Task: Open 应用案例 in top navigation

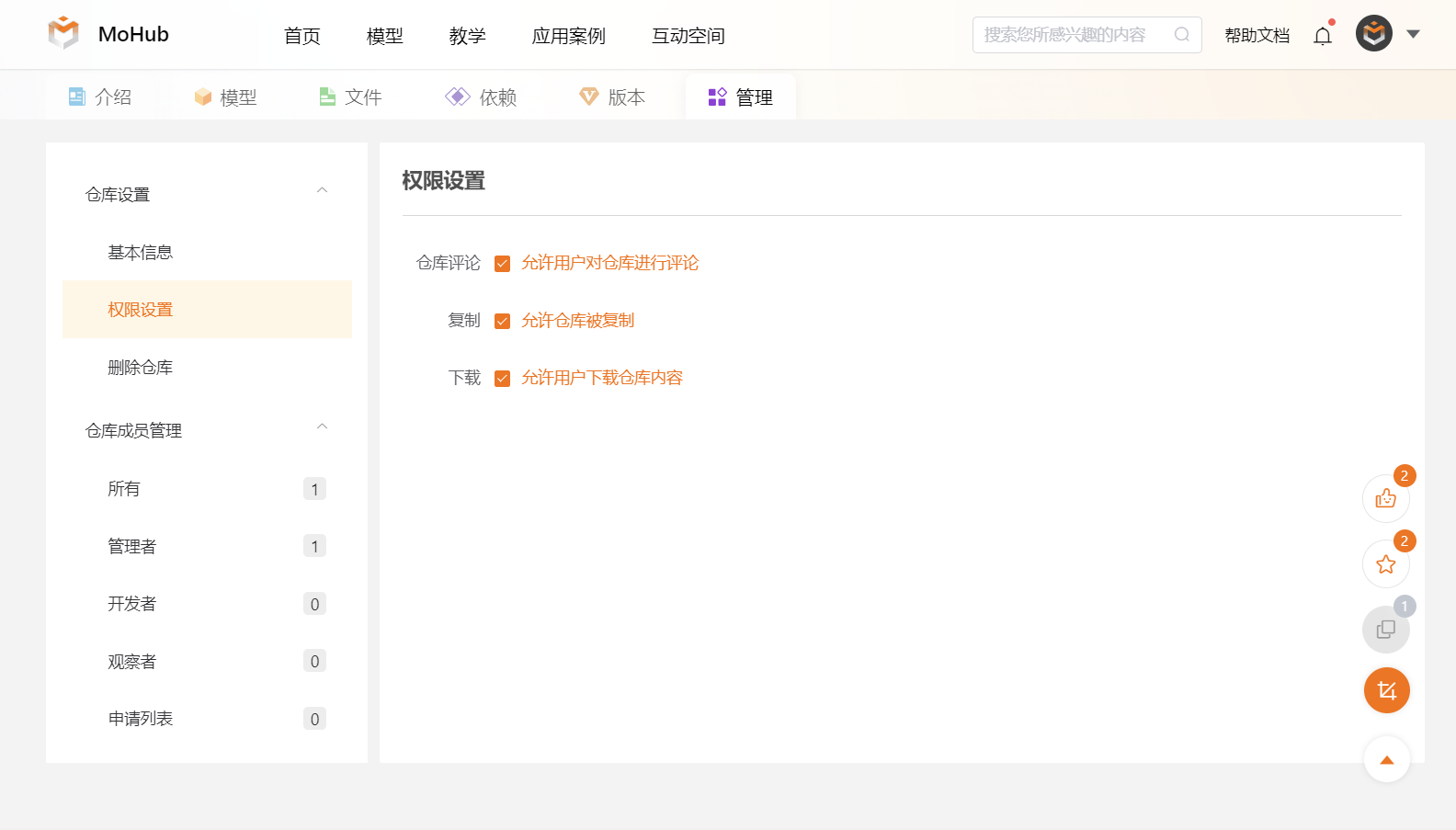Action: 569,36
